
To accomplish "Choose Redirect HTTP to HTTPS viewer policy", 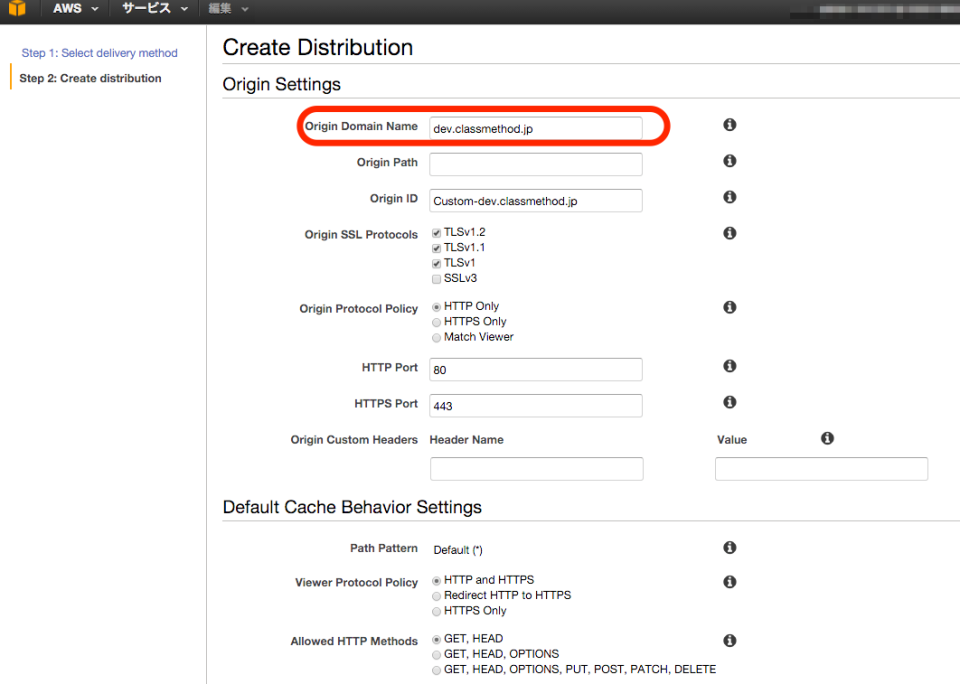I will 436,595.
